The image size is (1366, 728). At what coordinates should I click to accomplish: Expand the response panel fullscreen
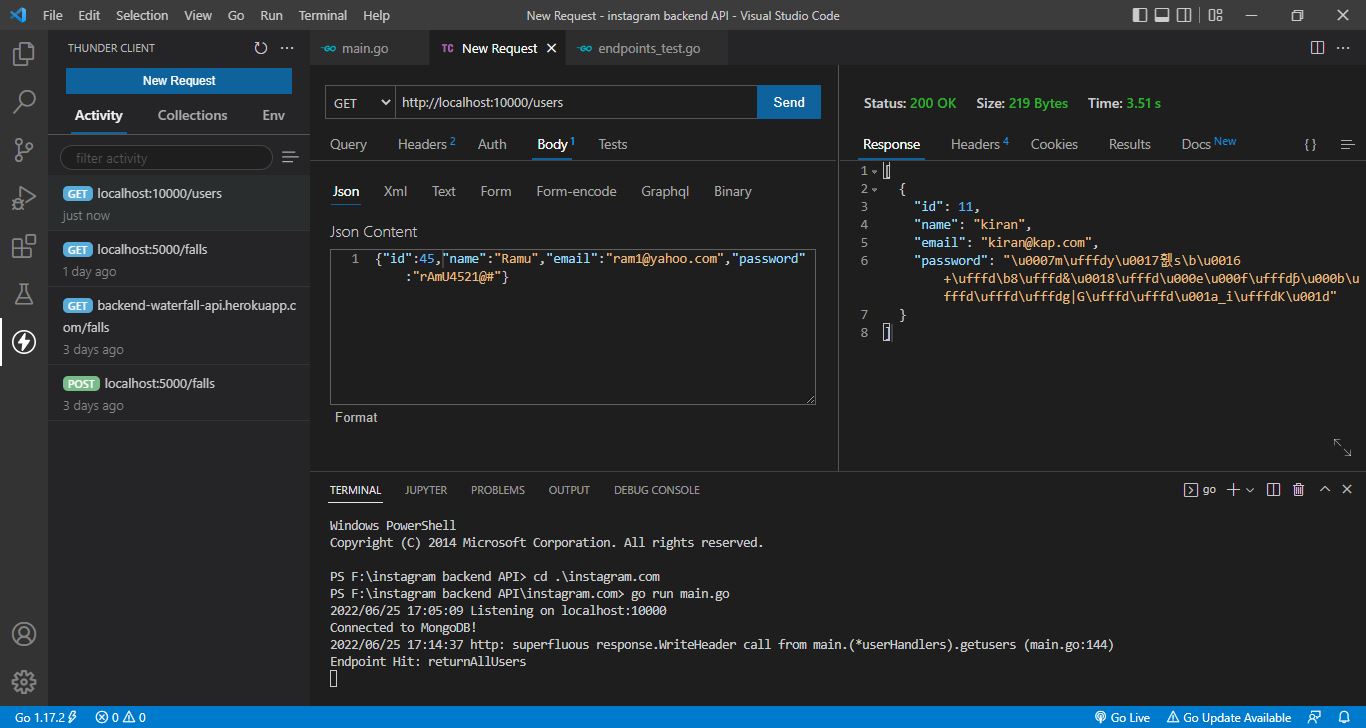tap(1342, 447)
